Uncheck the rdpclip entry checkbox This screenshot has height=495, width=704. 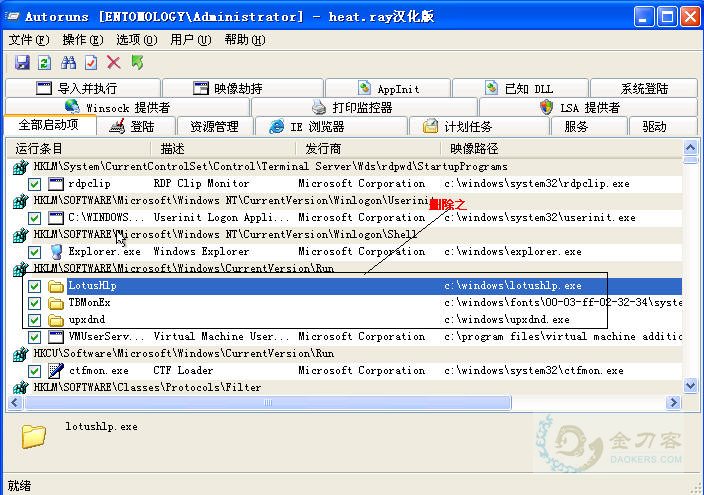[34, 184]
